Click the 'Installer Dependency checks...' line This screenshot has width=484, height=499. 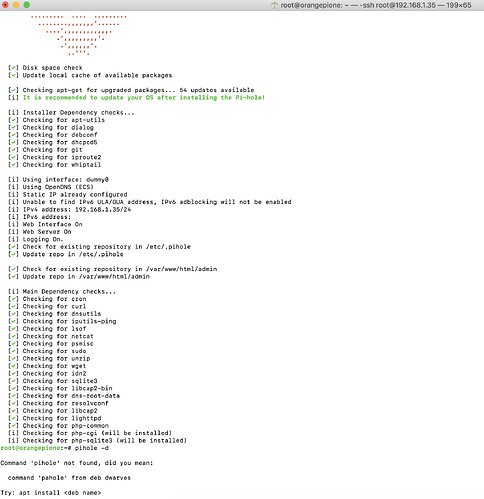pos(71,113)
